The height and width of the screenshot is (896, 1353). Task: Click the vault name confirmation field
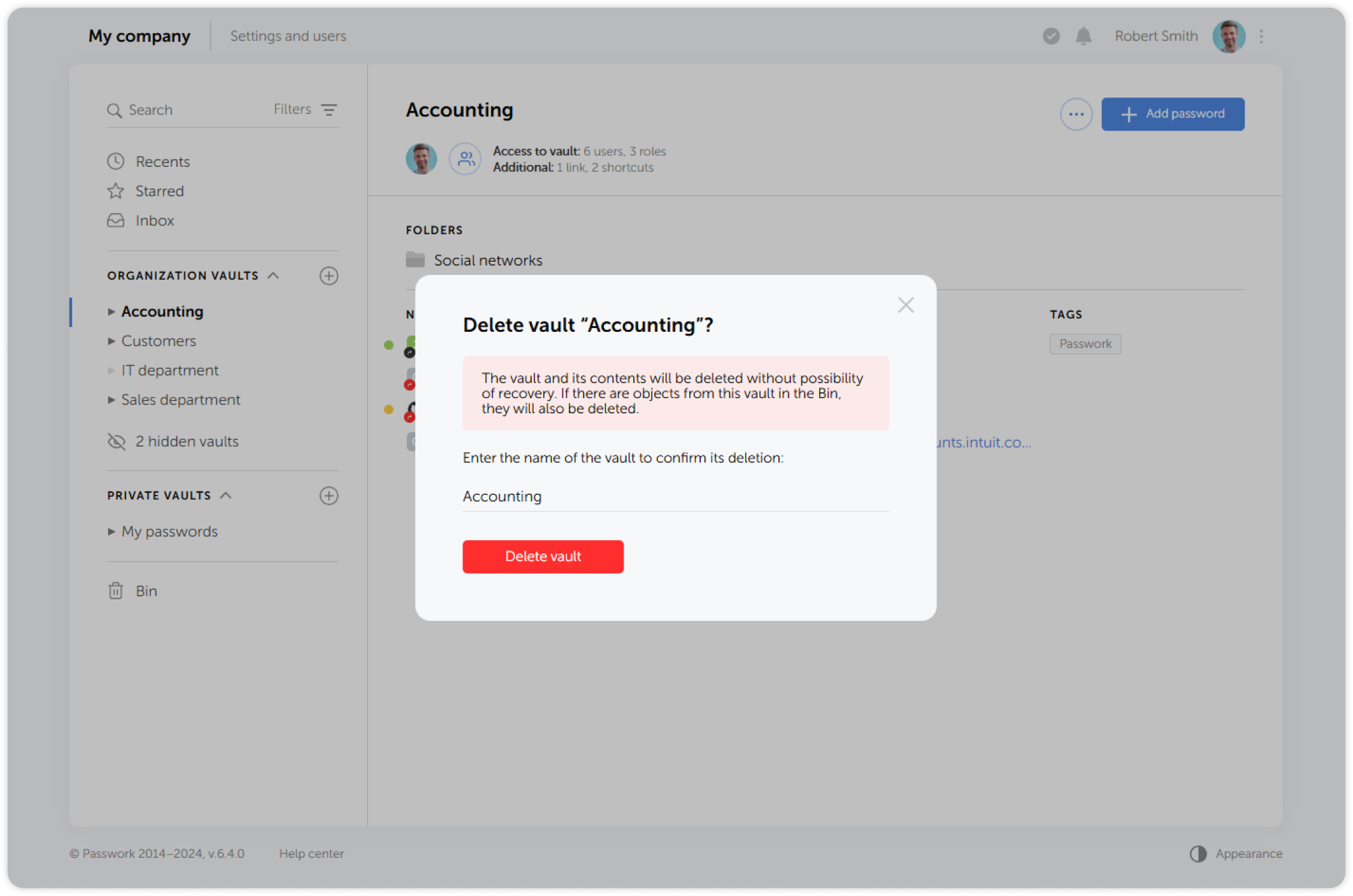[x=675, y=496]
